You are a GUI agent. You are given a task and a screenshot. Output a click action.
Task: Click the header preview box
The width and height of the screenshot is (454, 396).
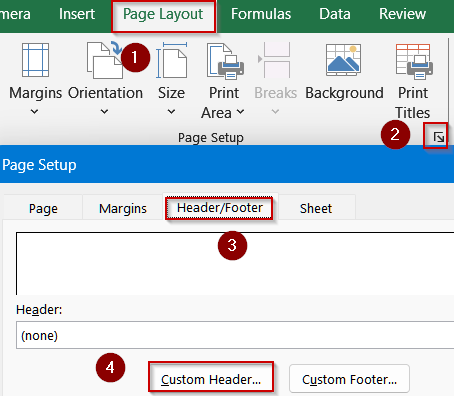[235, 263]
